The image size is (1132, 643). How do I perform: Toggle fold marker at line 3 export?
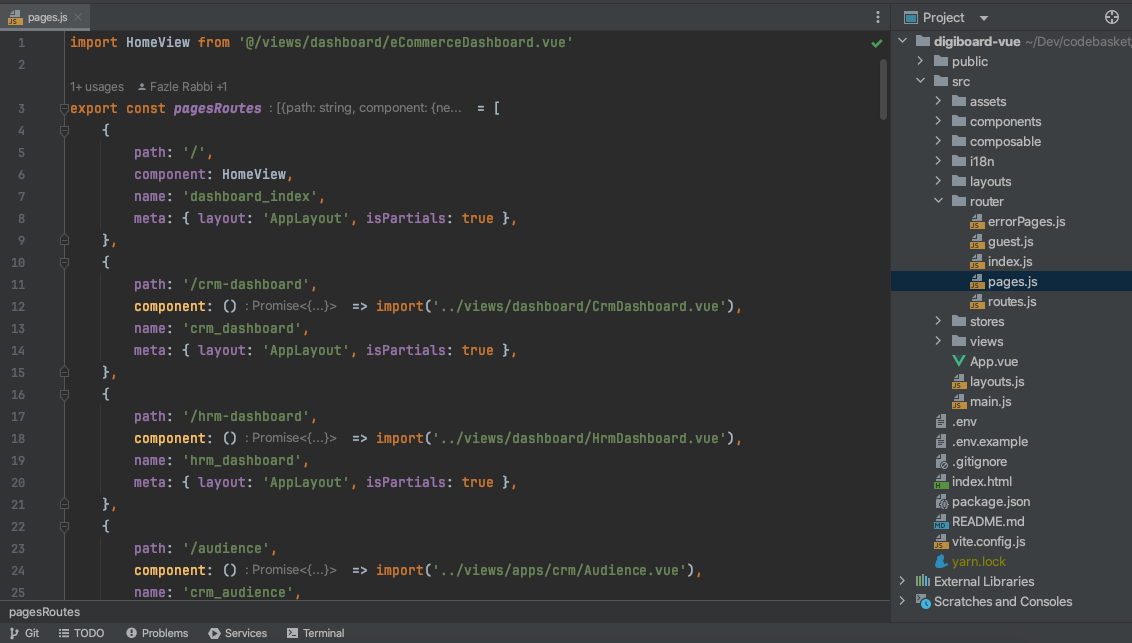coord(64,108)
